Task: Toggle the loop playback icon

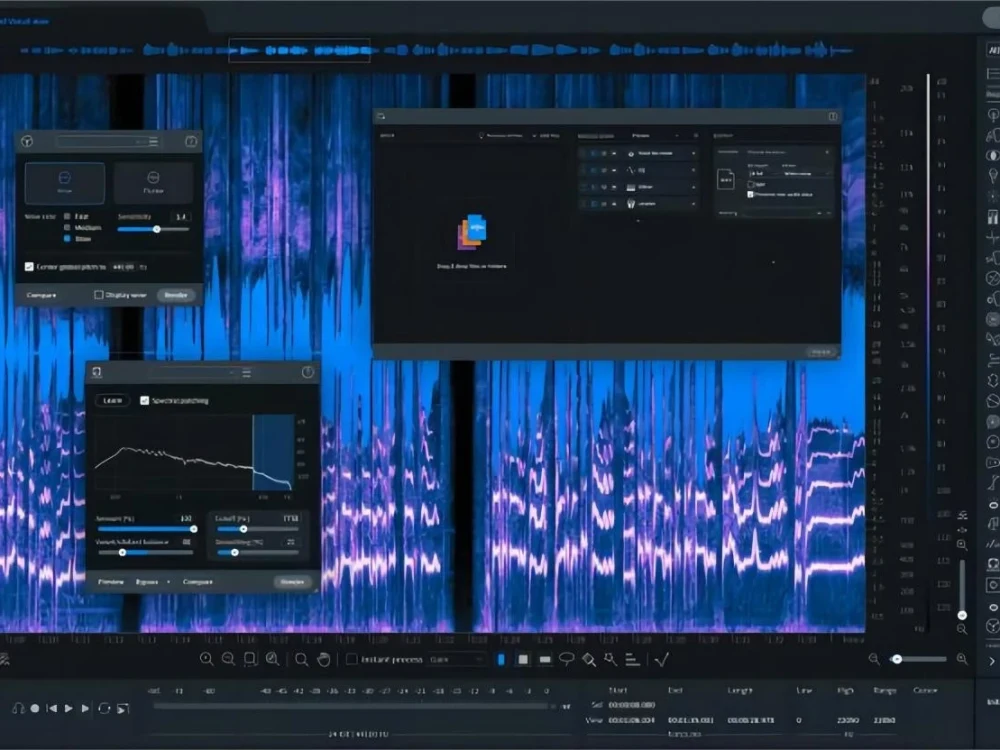Action: 104,709
